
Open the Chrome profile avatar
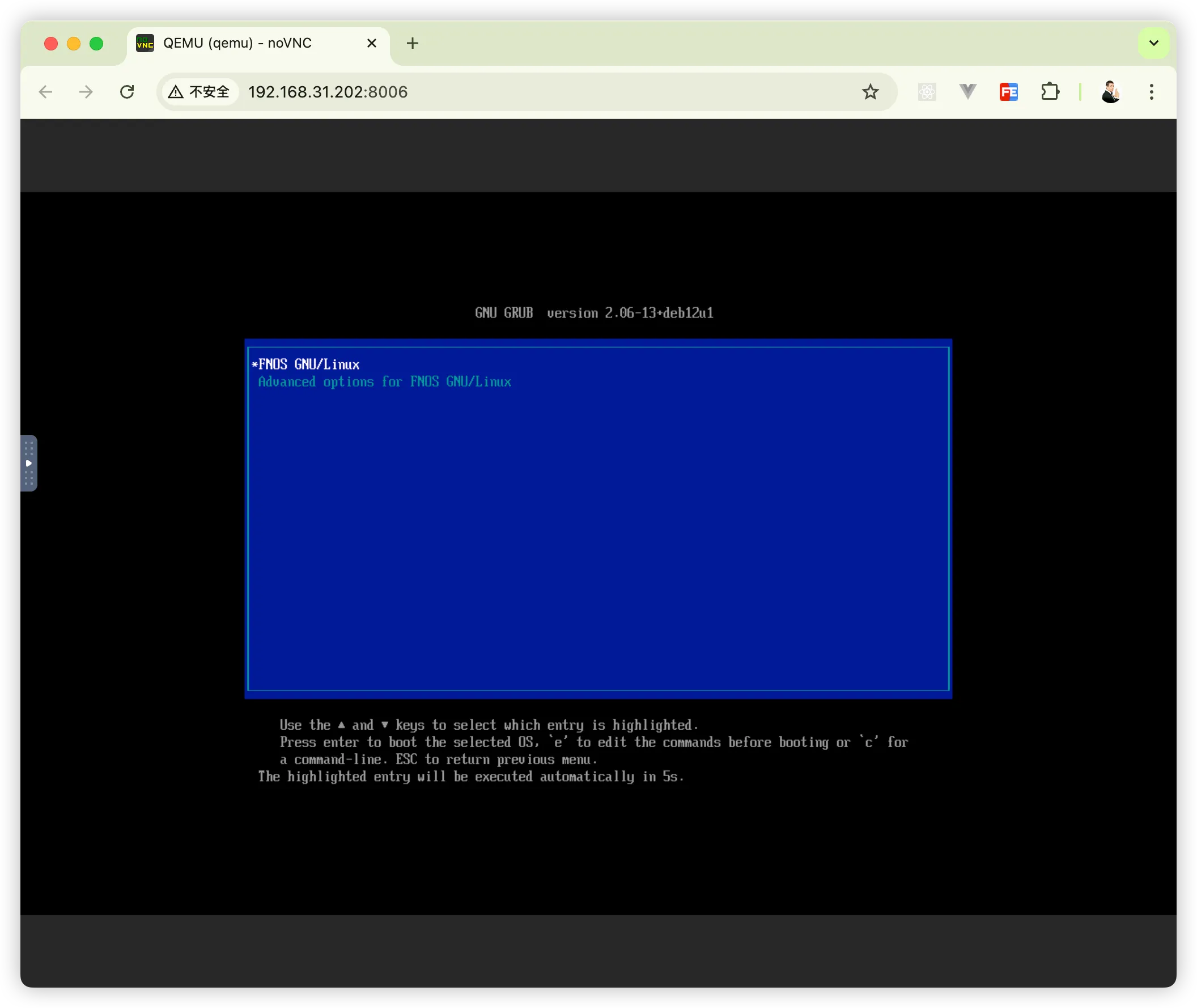pos(1111,92)
